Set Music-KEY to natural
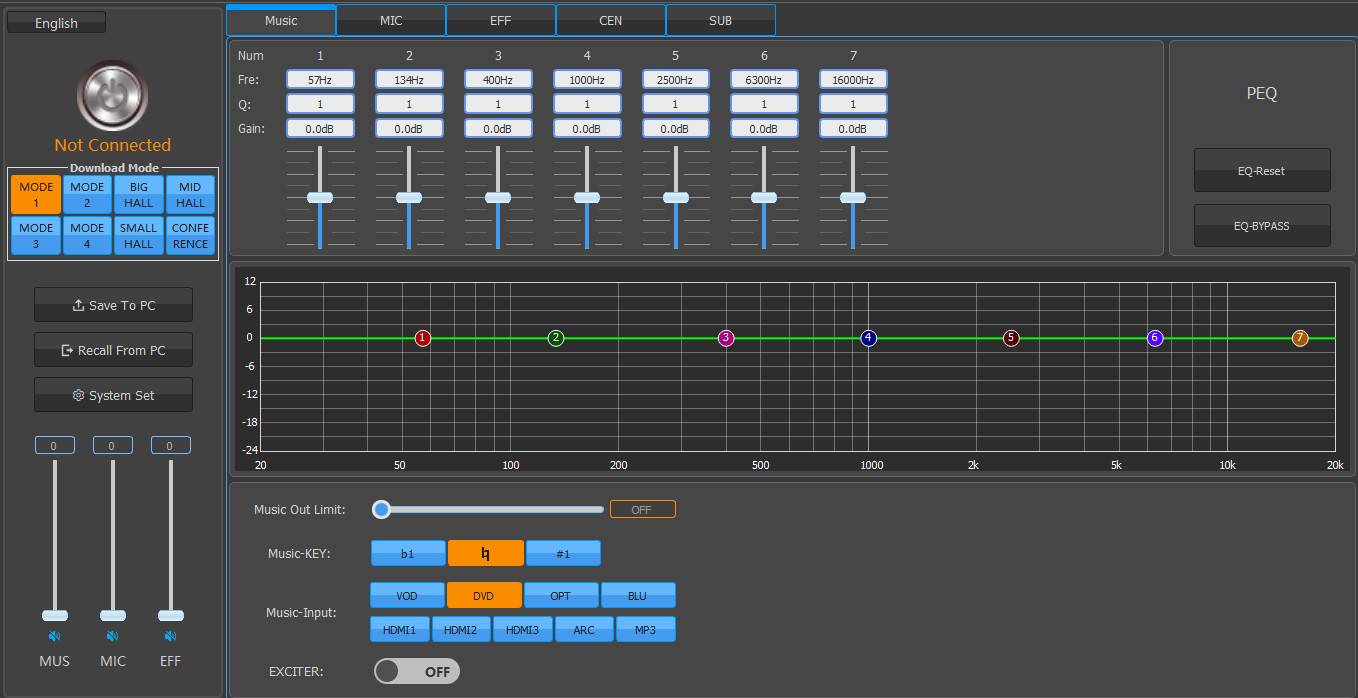 [x=486, y=553]
